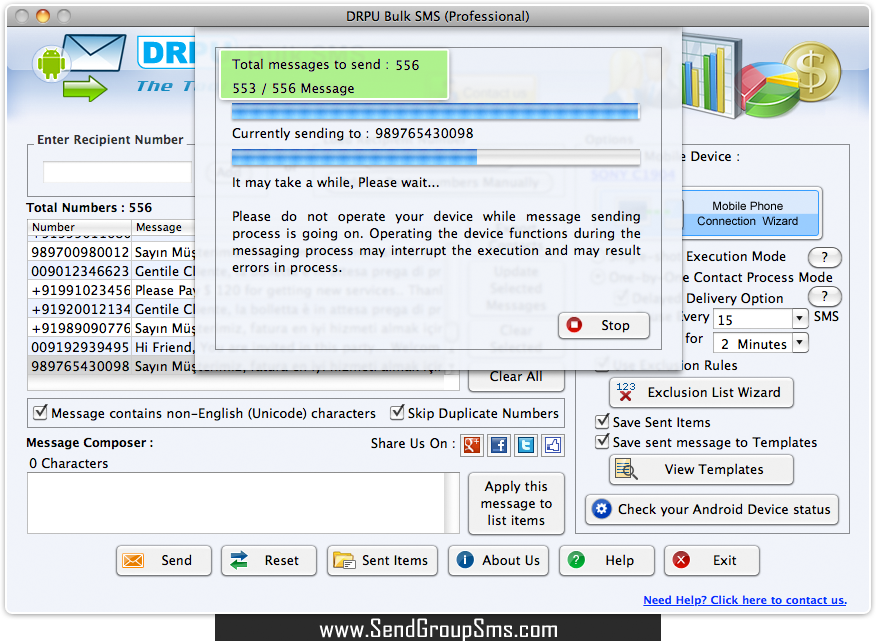Image resolution: width=876 pixels, height=642 pixels.
Task: Open Sent Items
Action: (382, 560)
